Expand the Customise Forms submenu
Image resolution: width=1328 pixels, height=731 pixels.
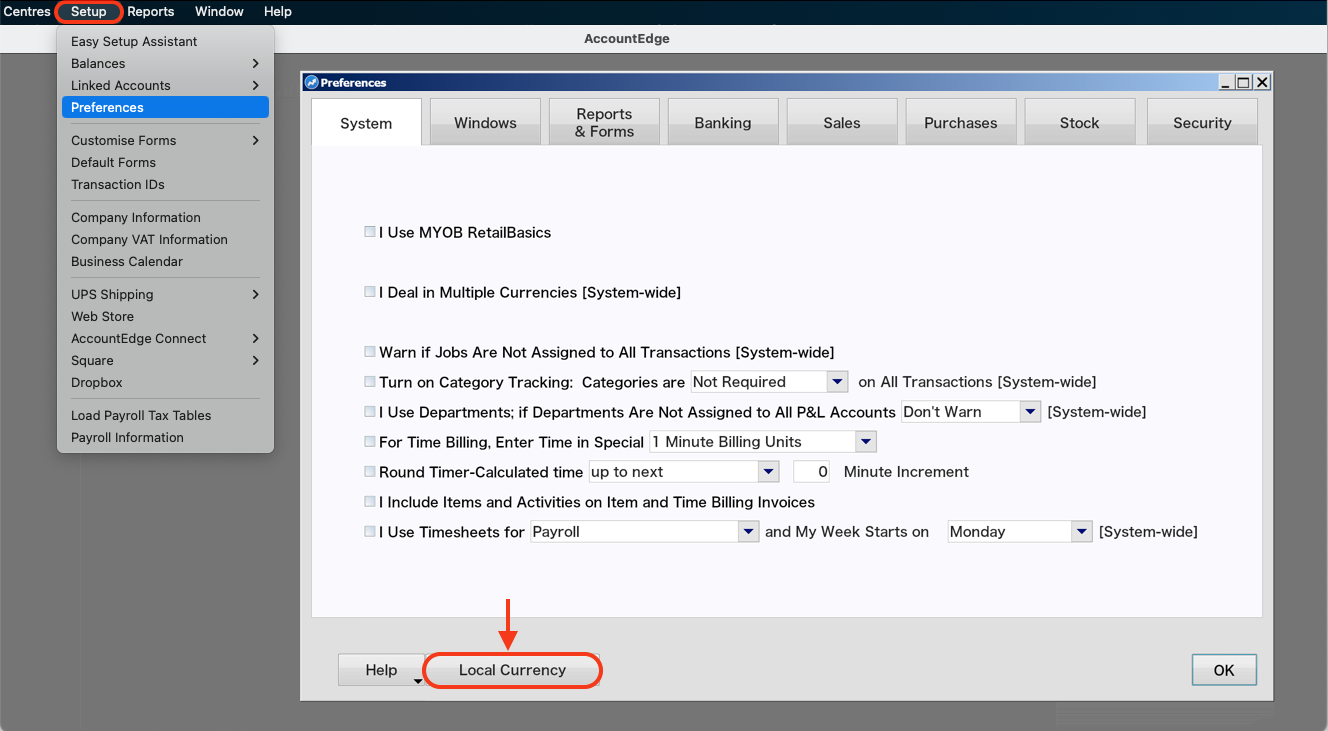tap(165, 140)
